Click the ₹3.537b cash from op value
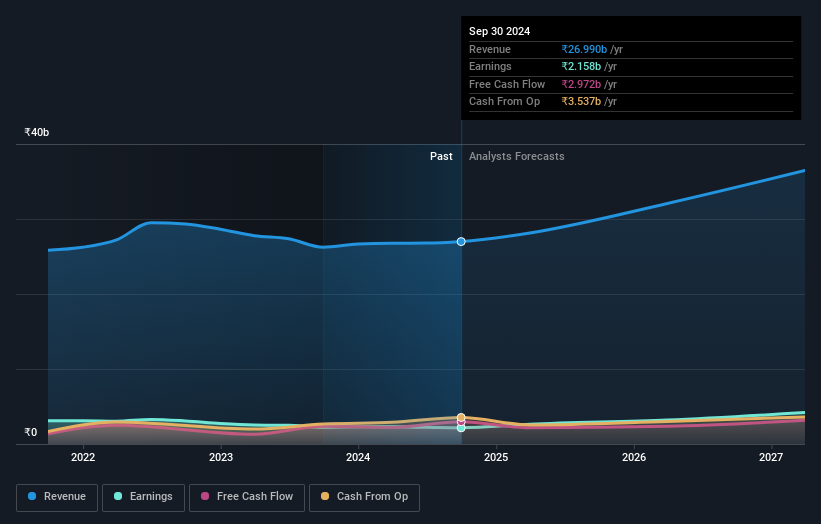 pos(581,102)
